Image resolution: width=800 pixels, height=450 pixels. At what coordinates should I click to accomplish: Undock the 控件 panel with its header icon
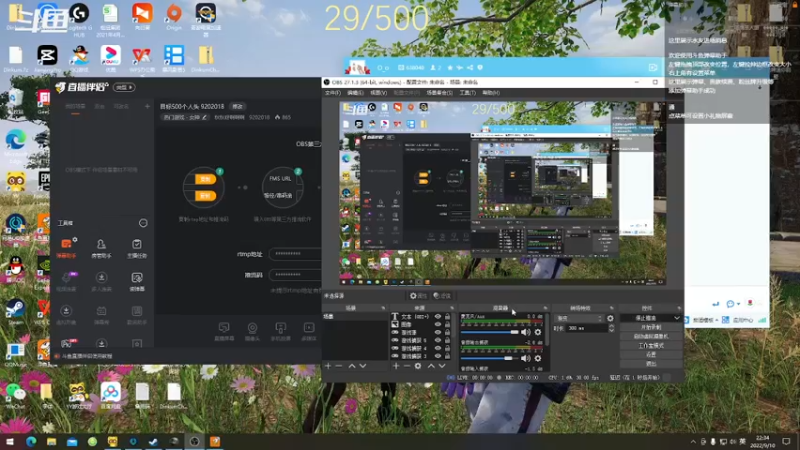click(679, 308)
